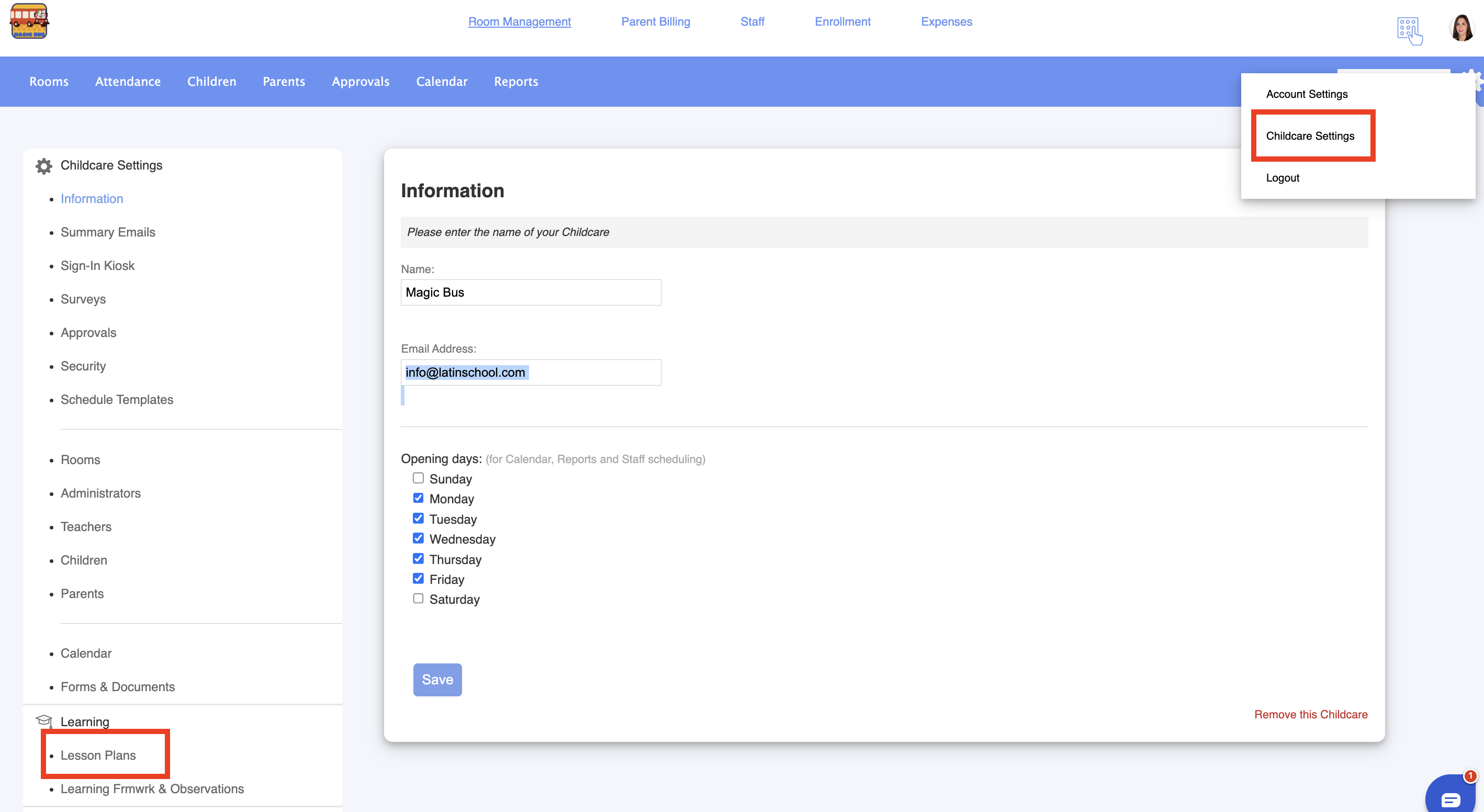Click the user profile avatar
The width and height of the screenshot is (1484, 812).
point(1461,28)
